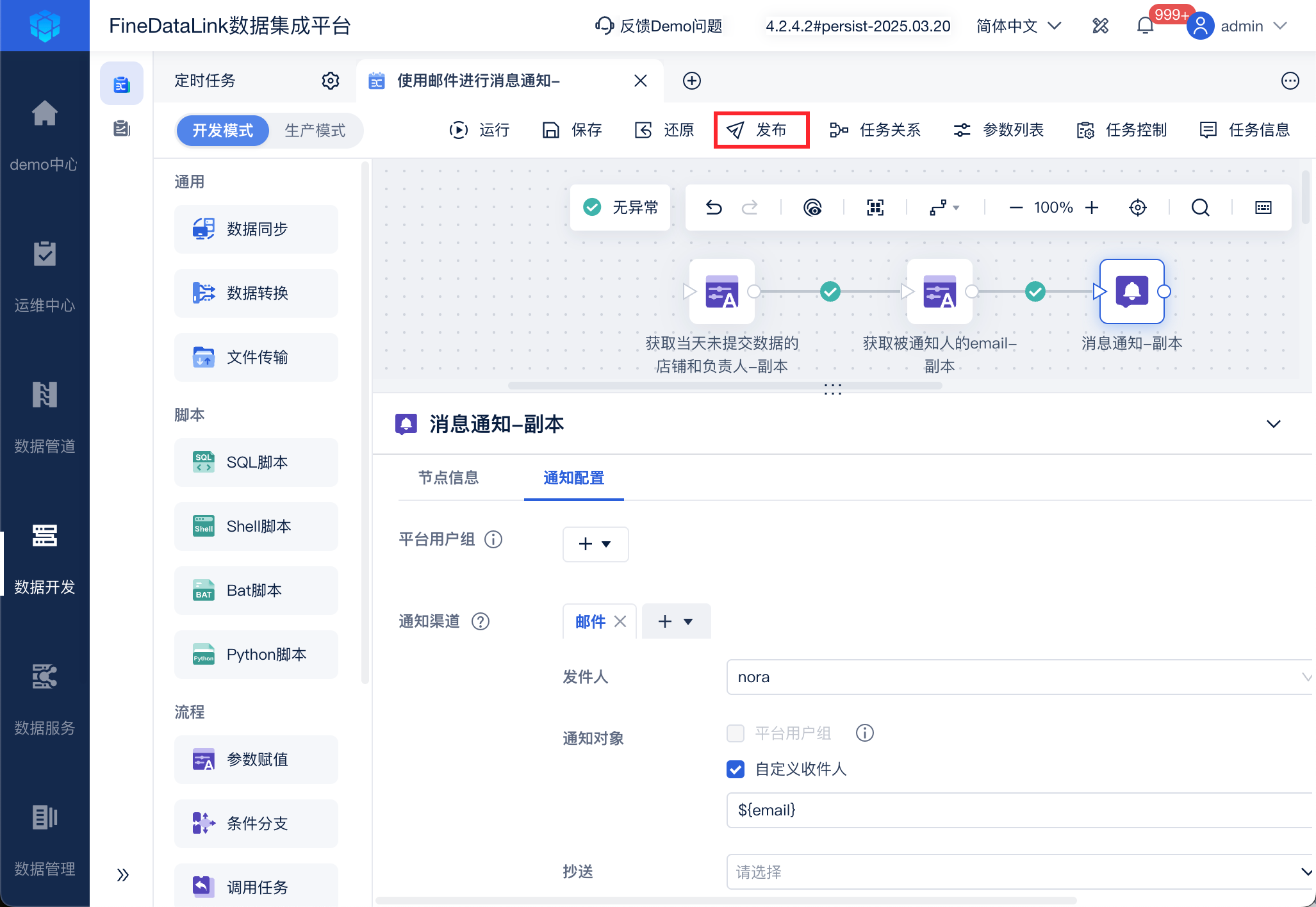Click the locate-center target icon
This screenshot has height=907, width=1316.
click(x=1138, y=208)
